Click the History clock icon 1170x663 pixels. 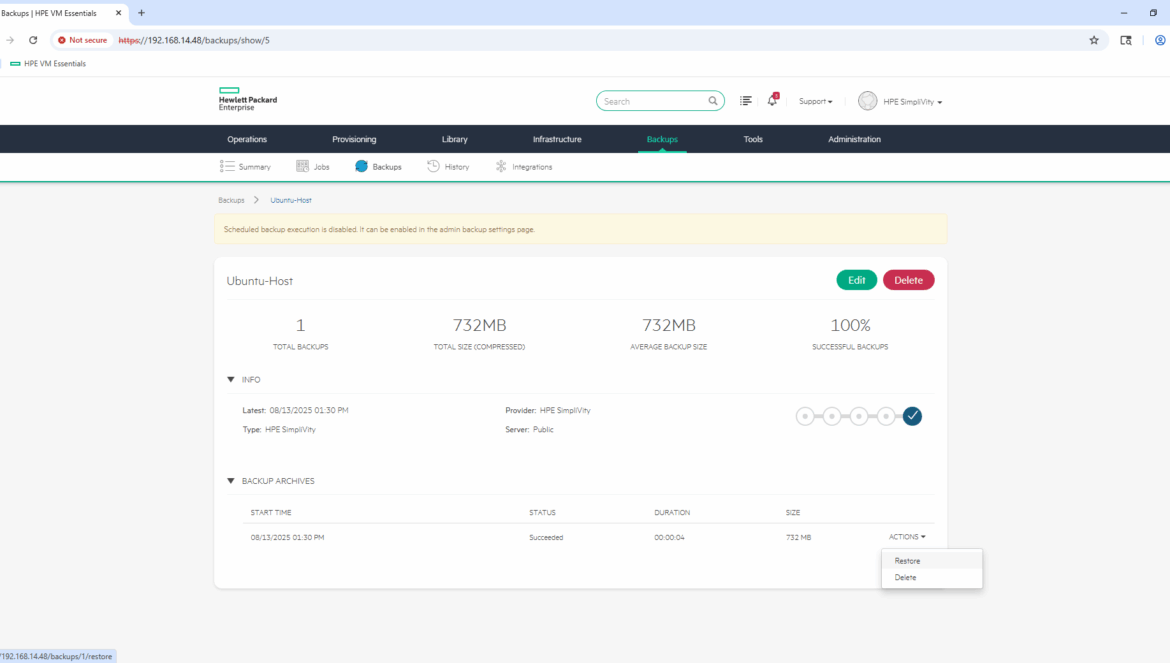(x=433, y=167)
